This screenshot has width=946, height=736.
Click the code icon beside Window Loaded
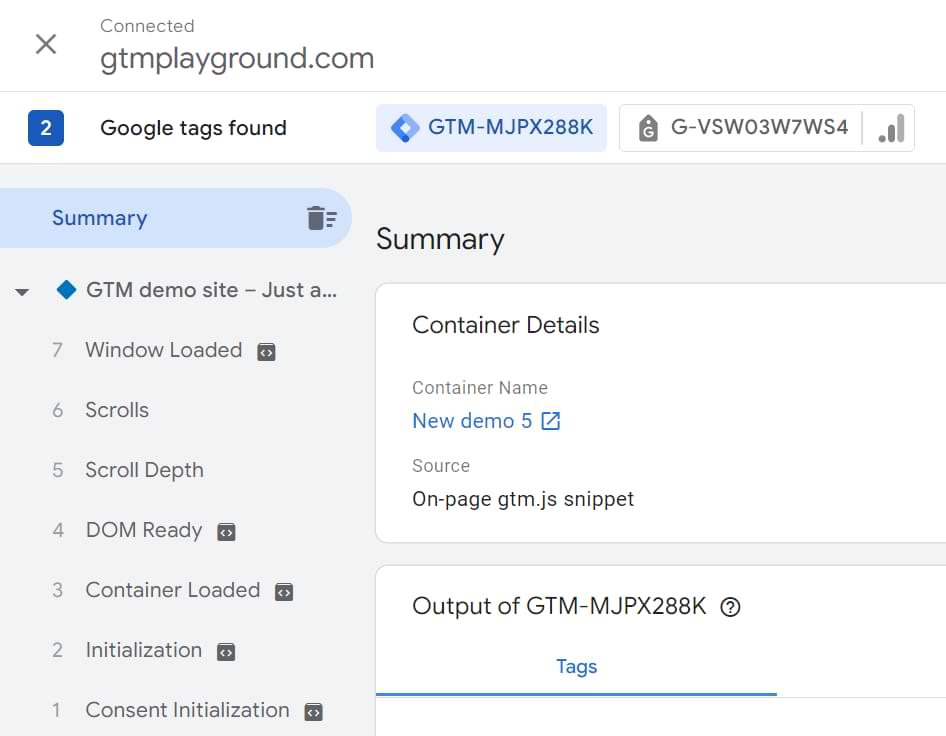pyautogui.click(x=266, y=352)
